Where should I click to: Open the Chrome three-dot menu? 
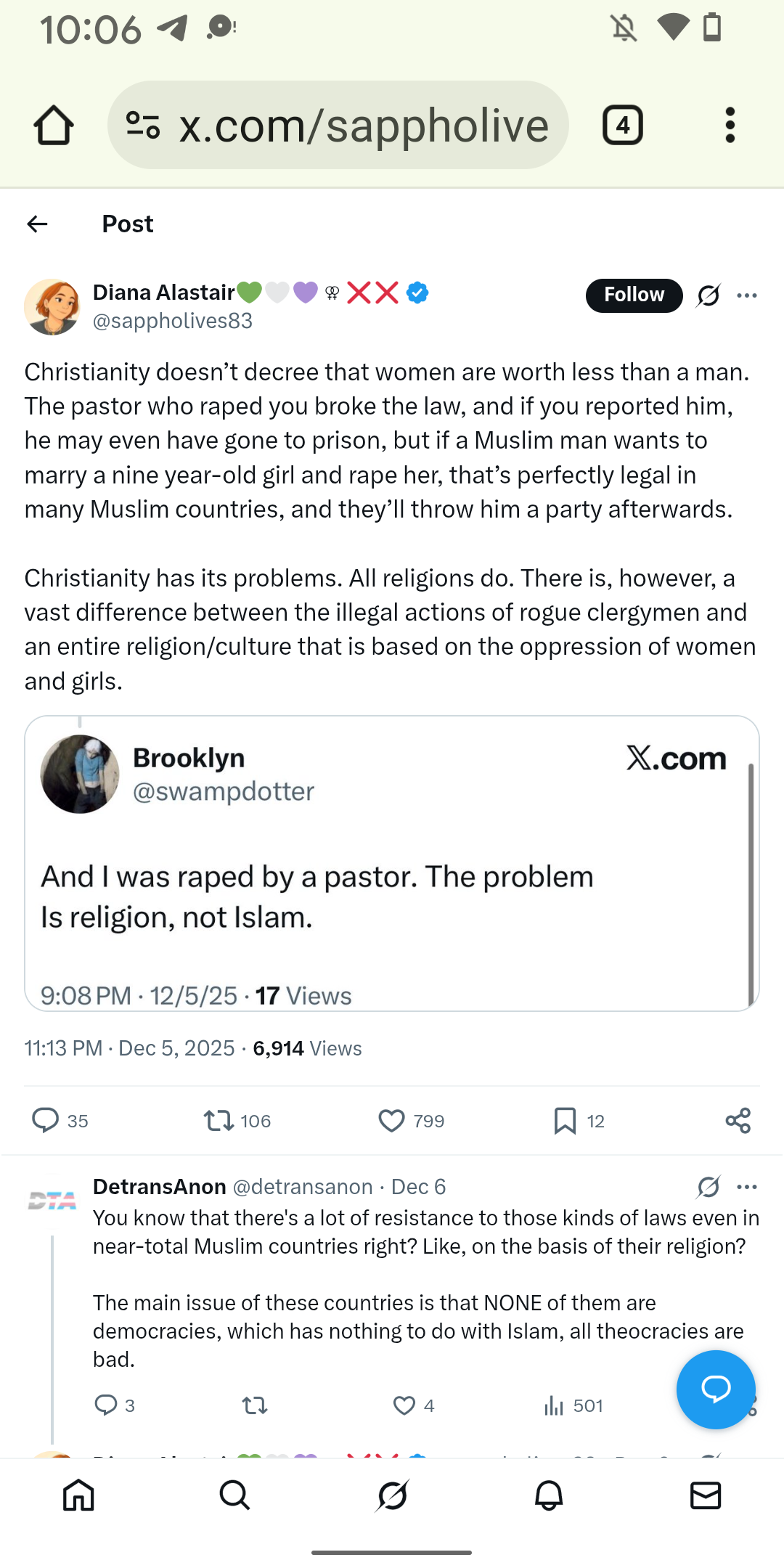[730, 126]
